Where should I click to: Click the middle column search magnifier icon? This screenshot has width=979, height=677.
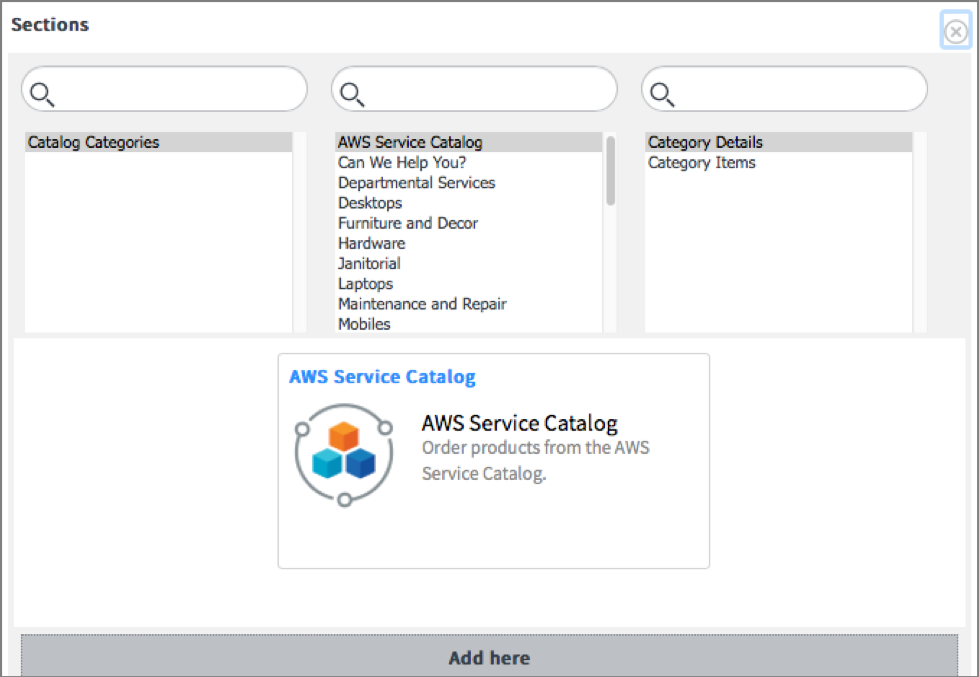[352, 94]
